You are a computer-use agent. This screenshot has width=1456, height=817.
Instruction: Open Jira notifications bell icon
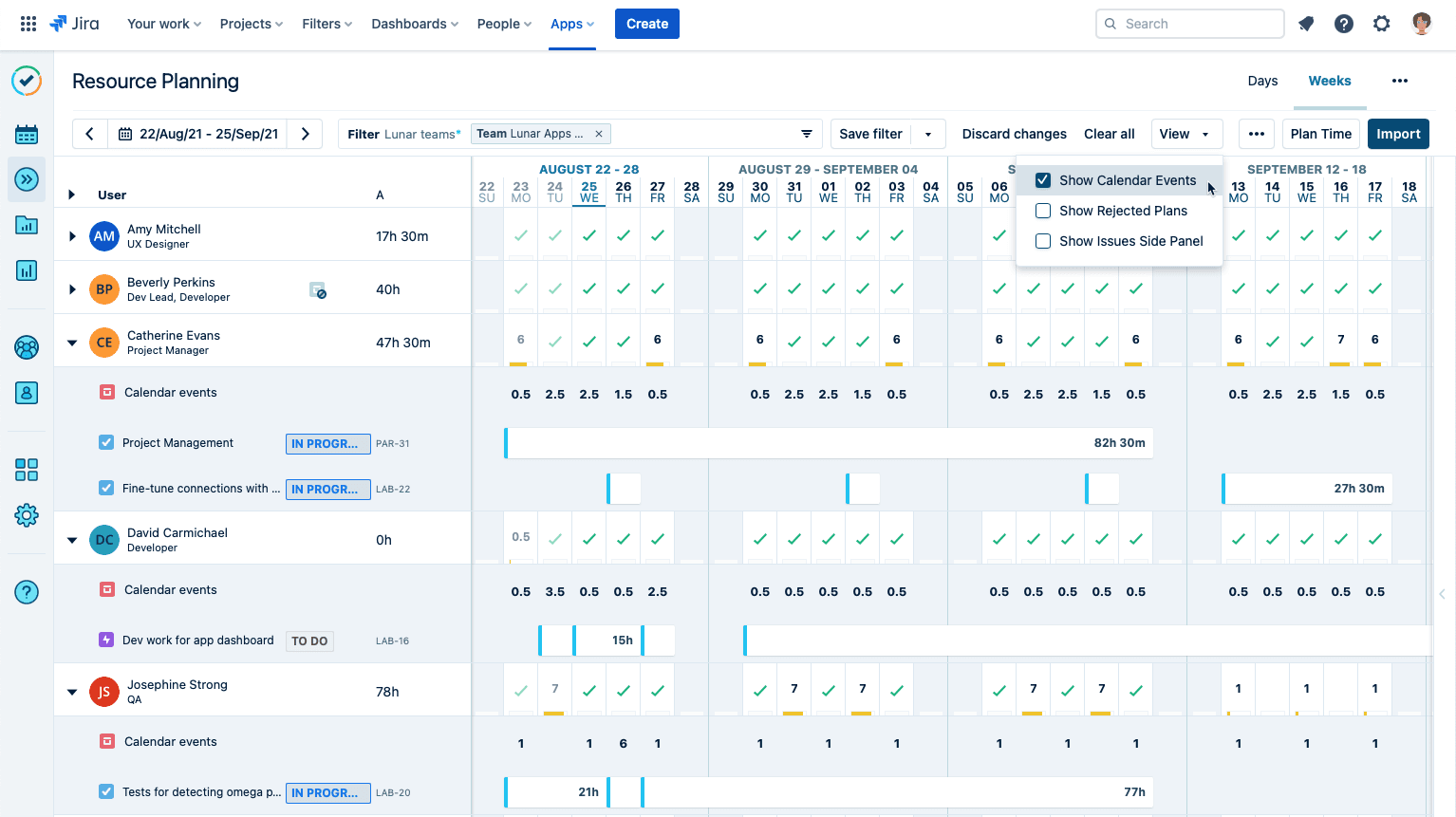point(1306,23)
